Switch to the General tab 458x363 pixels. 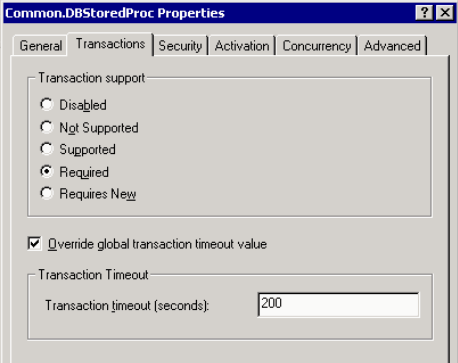point(41,46)
